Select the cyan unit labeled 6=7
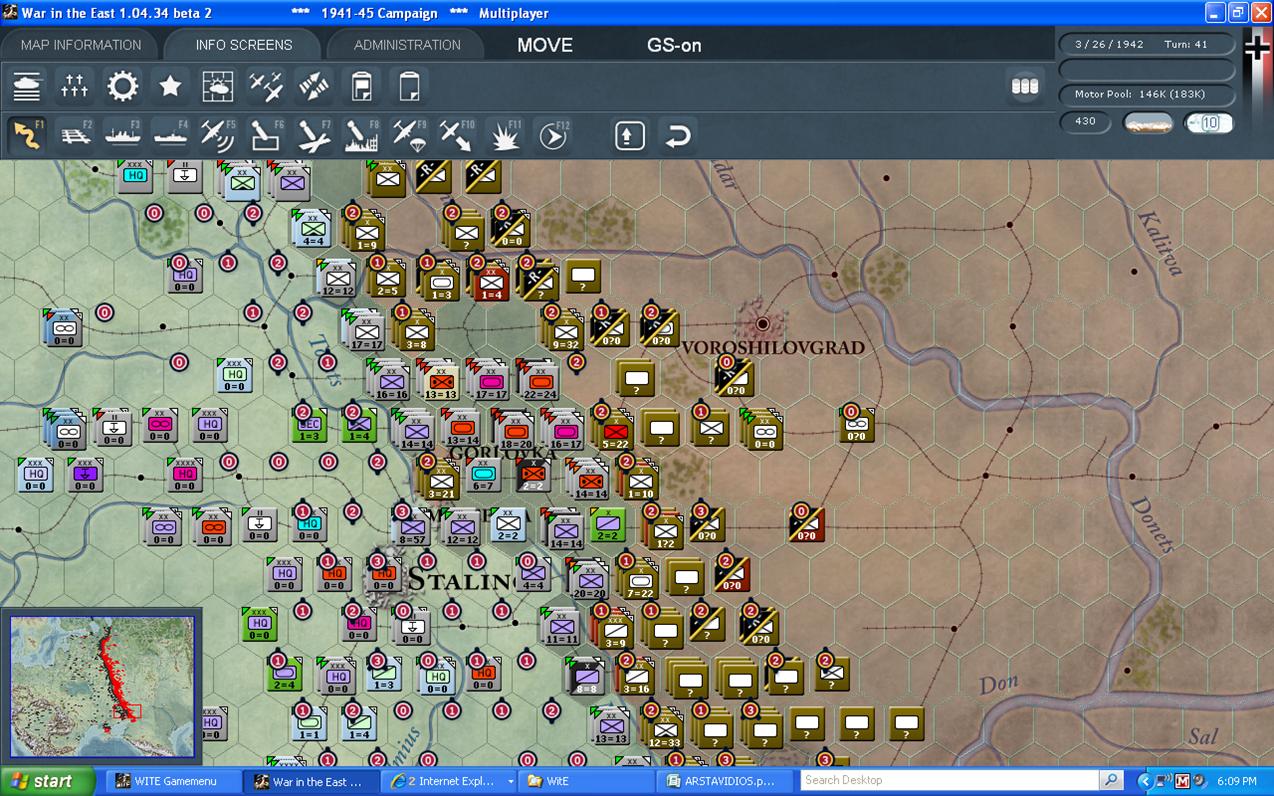Image resolution: width=1274 pixels, height=796 pixels. point(483,477)
